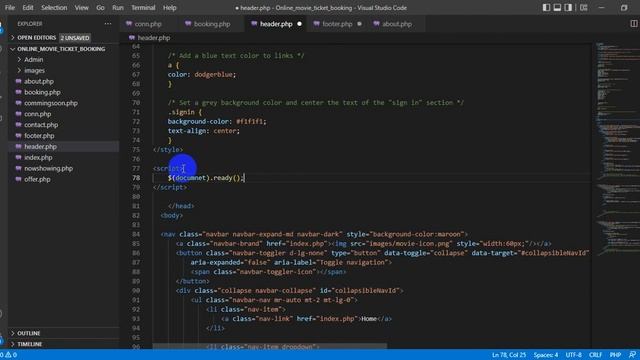Click the nav tag on line 84
This screenshot has height=360, width=640.
[x=168, y=234]
